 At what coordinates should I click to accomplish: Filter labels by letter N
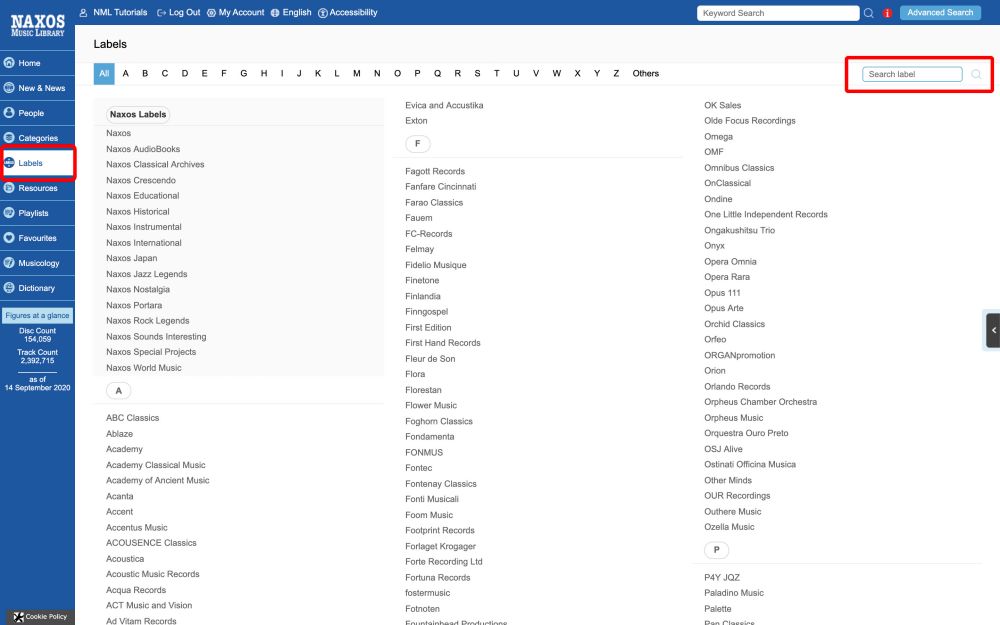(x=377, y=73)
